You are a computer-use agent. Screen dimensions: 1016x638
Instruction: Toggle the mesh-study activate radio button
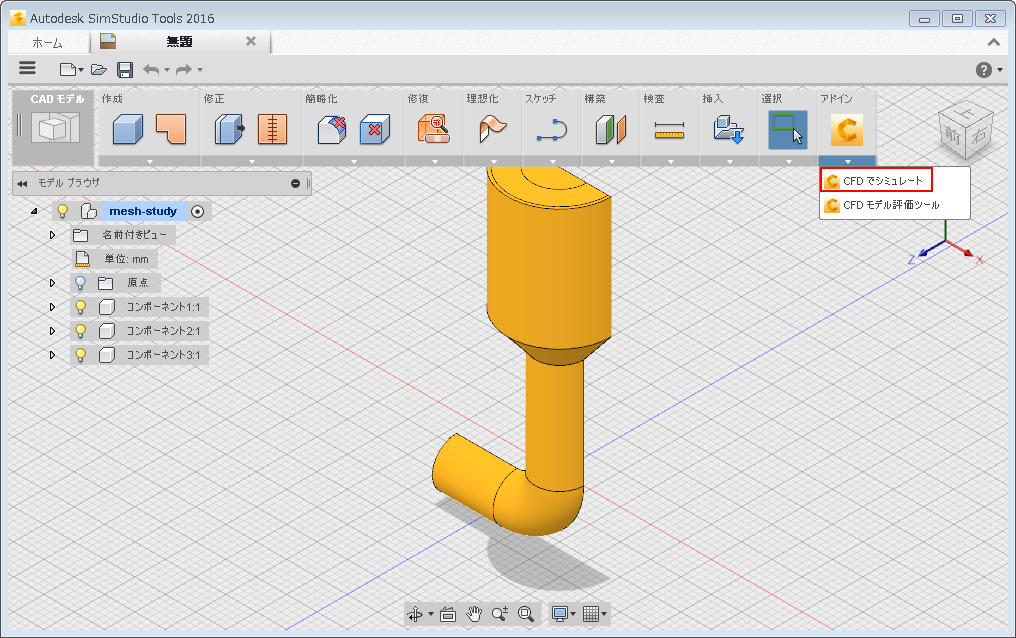click(x=198, y=211)
